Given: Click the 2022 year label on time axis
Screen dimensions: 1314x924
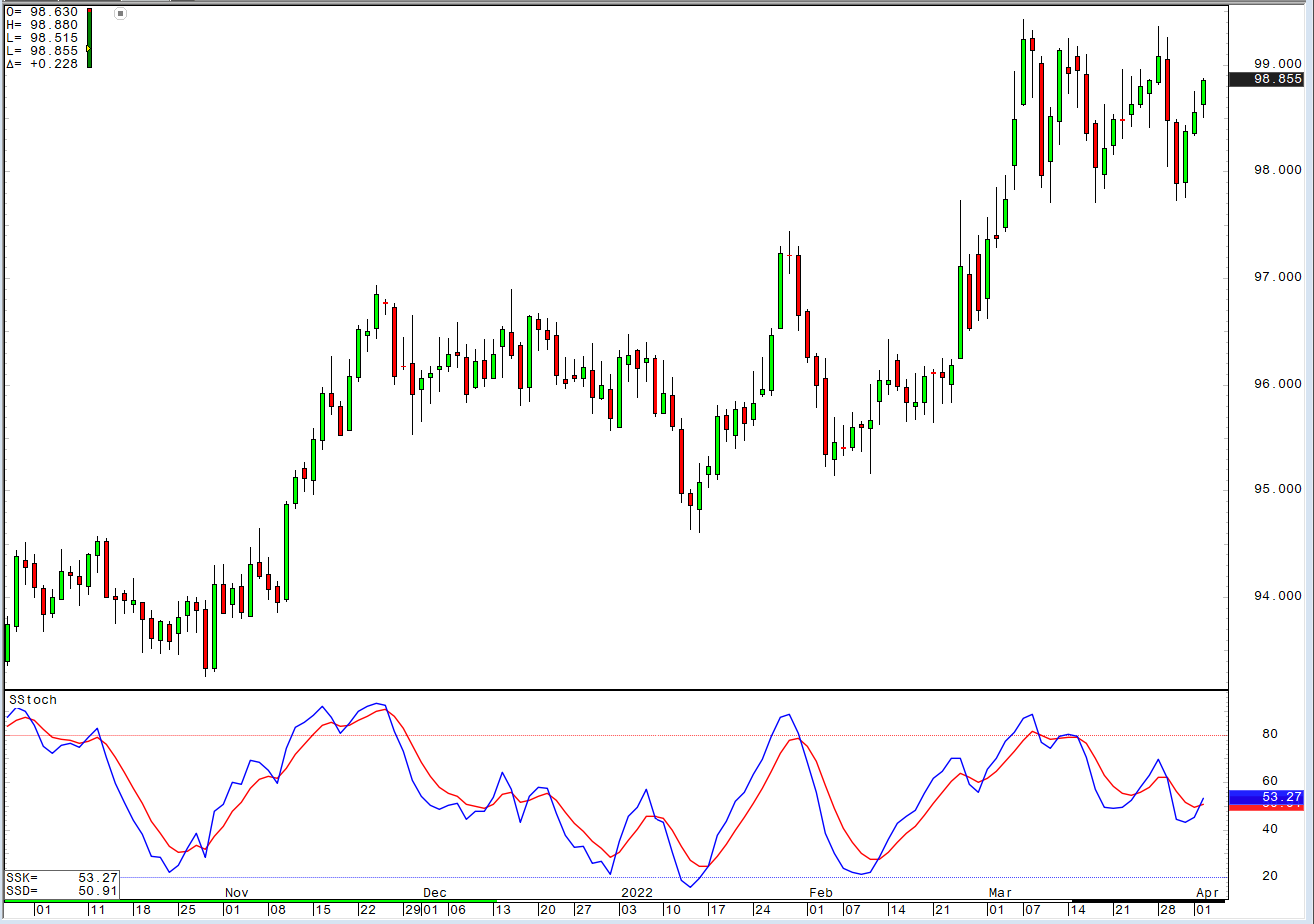Looking at the screenshot, I should pyautogui.click(x=636, y=893).
